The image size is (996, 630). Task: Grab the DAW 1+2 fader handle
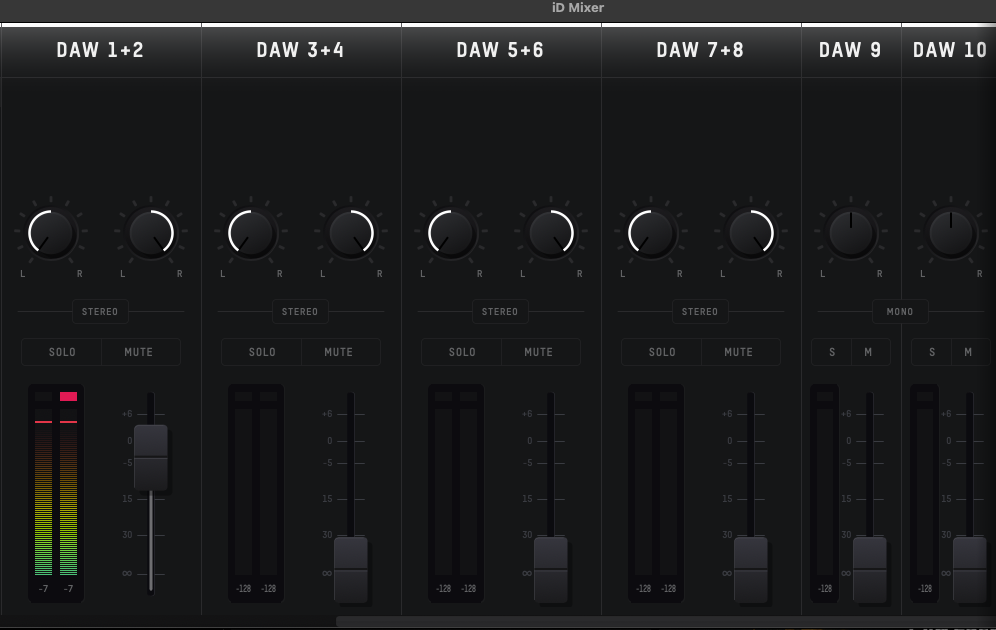pyautogui.click(x=151, y=457)
